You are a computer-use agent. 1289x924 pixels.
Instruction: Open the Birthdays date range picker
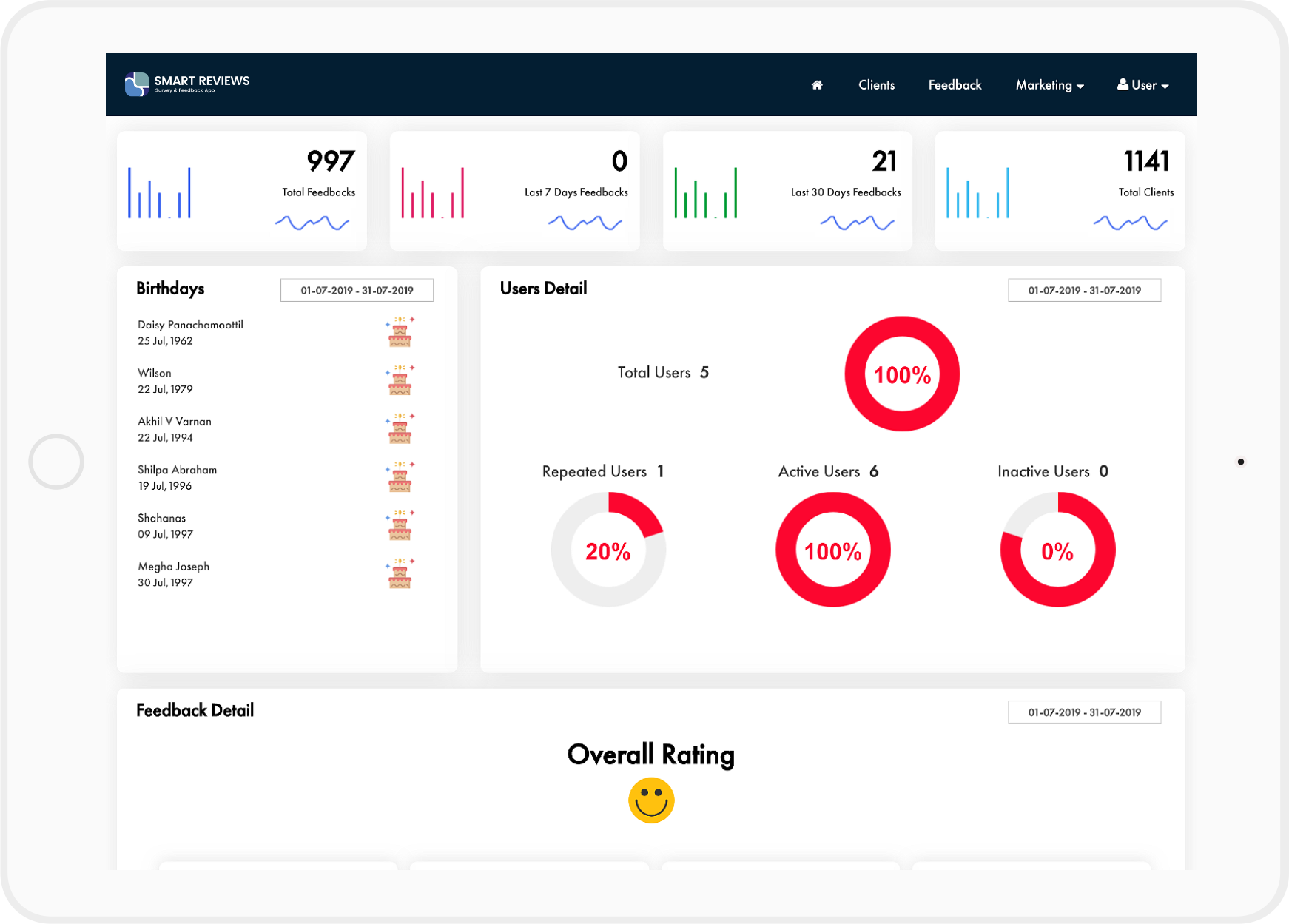357,290
